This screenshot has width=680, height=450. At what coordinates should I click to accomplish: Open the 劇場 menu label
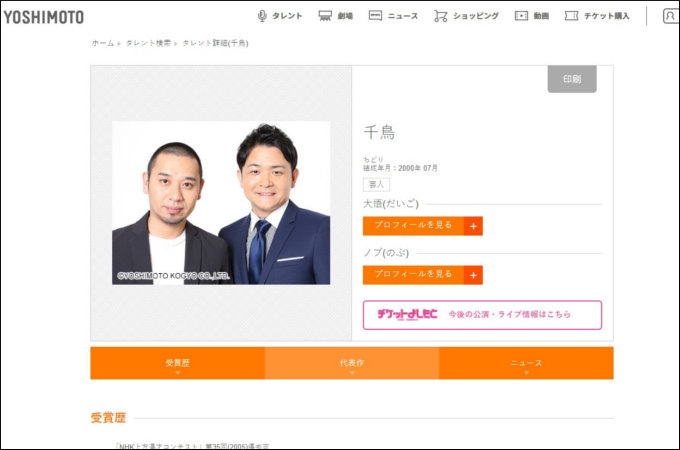point(345,16)
